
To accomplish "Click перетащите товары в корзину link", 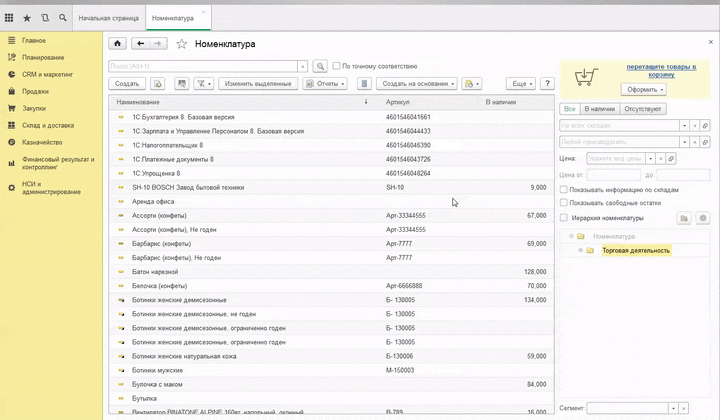I will [x=661, y=70].
